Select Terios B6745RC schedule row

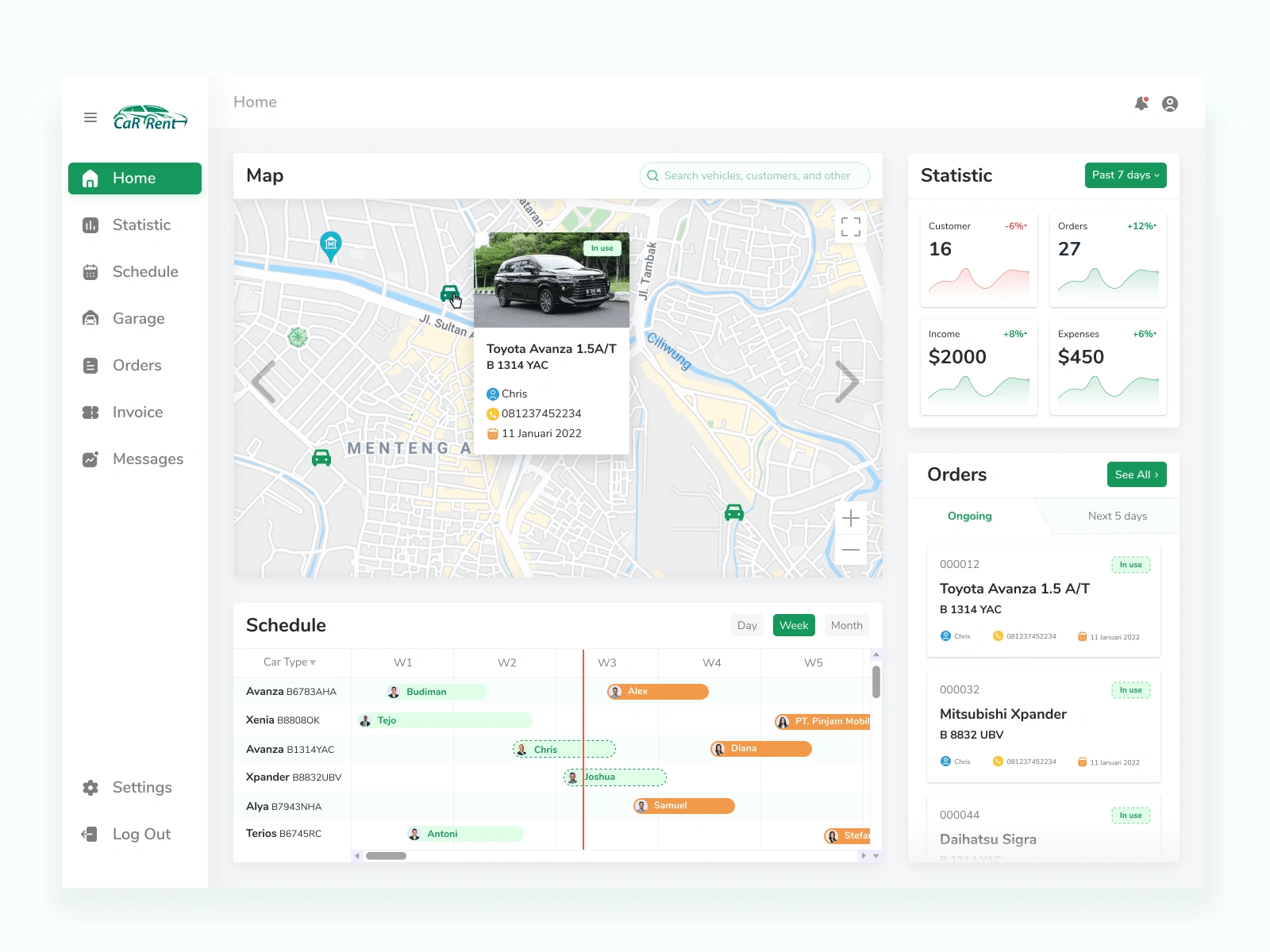pos(552,834)
